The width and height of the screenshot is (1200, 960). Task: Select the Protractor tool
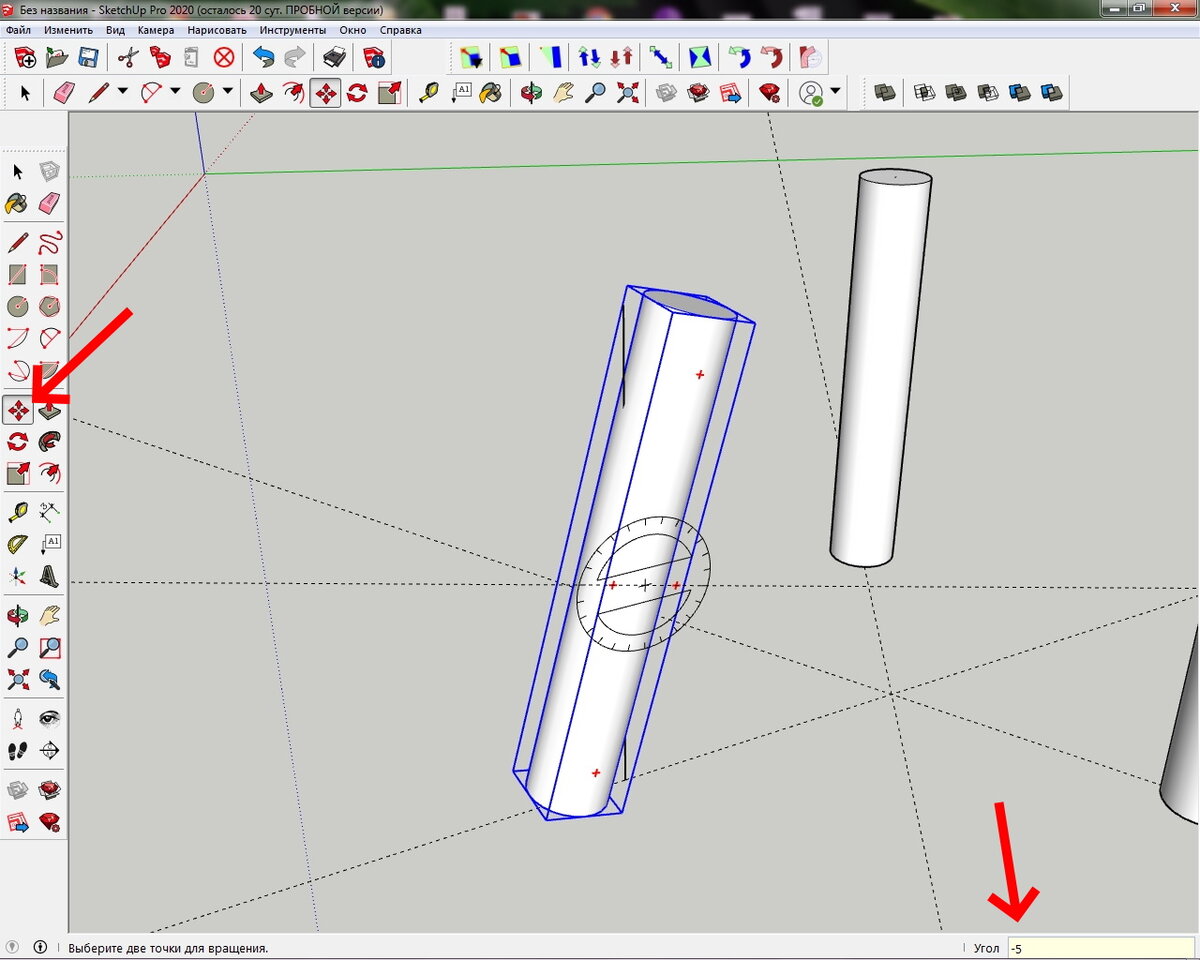pyautogui.click(x=17, y=544)
